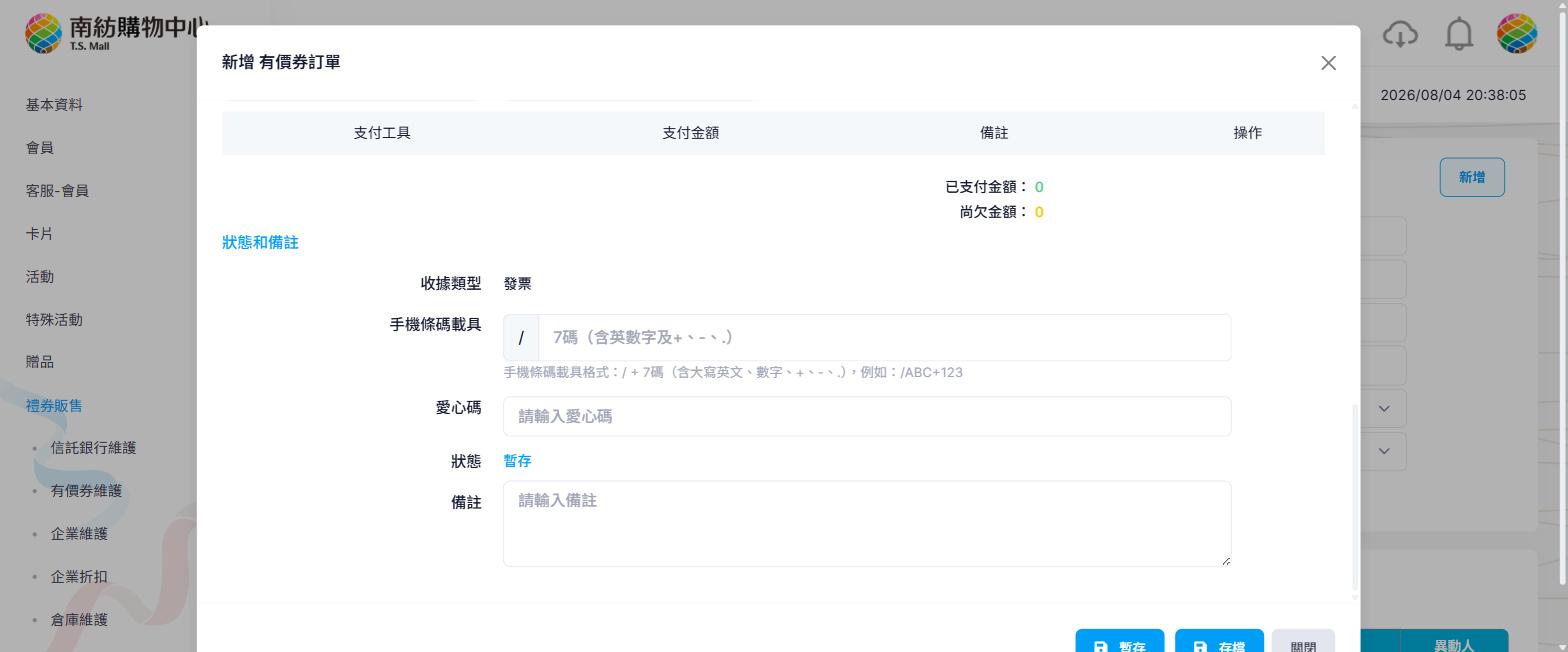
Task: Open 贈品 sidebar menu
Action: (40, 362)
